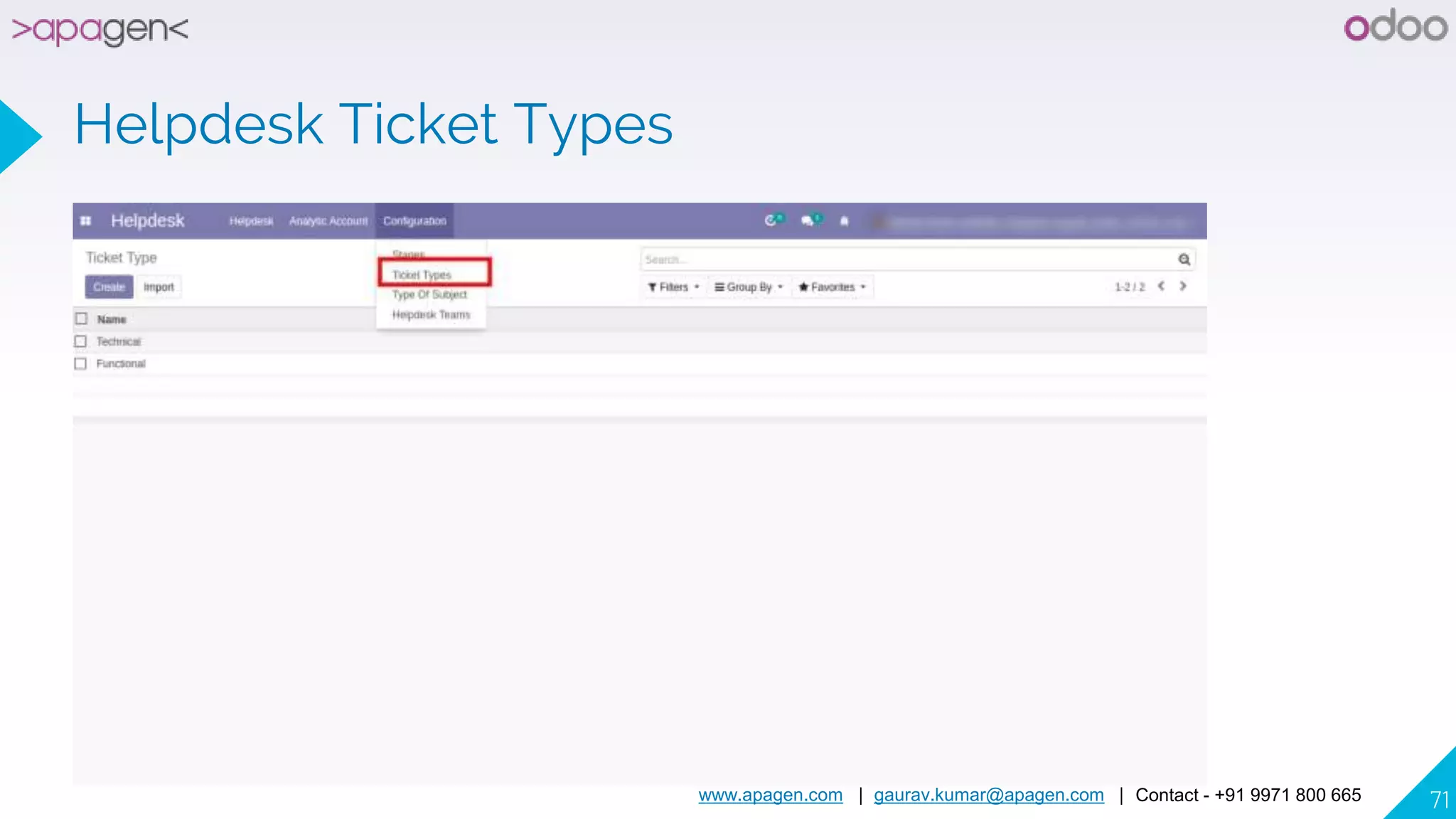Choose Type Of Subject menu entry

click(429, 294)
